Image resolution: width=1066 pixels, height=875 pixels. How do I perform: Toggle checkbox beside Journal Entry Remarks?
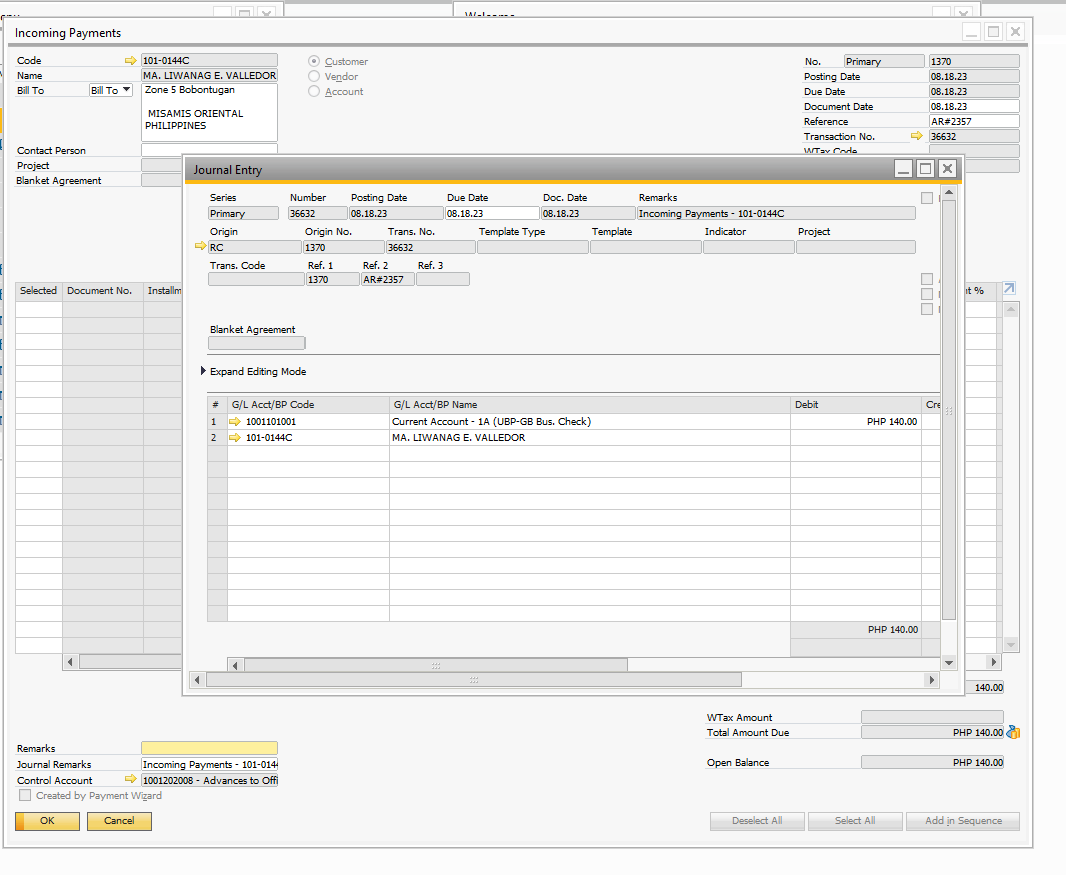[x=927, y=198]
